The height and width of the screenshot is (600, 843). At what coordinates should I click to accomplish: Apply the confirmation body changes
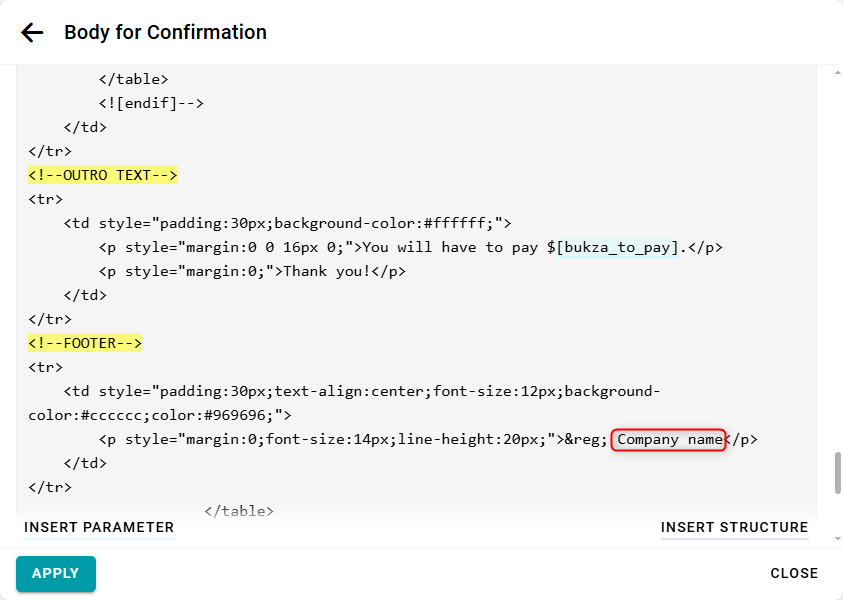pos(56,574)
